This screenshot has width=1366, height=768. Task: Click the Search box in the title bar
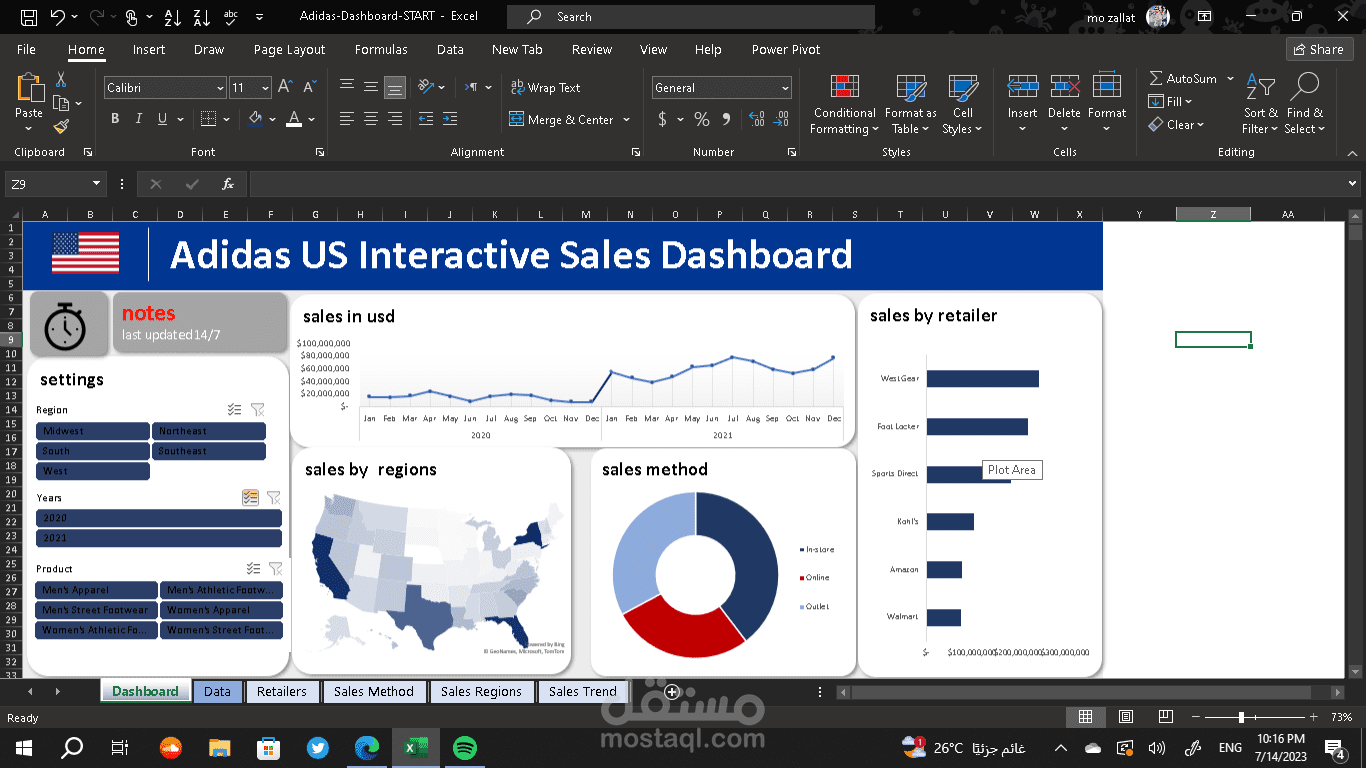690,17
